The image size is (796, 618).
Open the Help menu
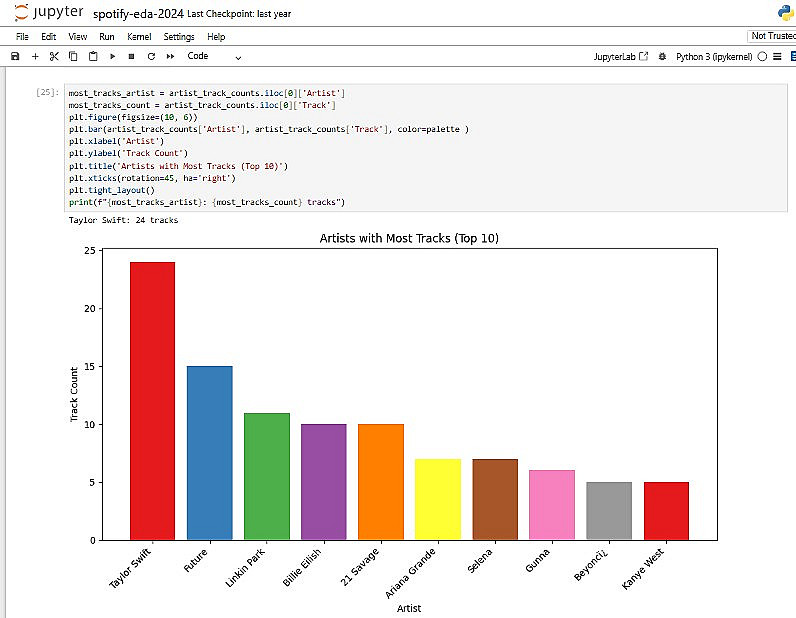click(216, 37)
